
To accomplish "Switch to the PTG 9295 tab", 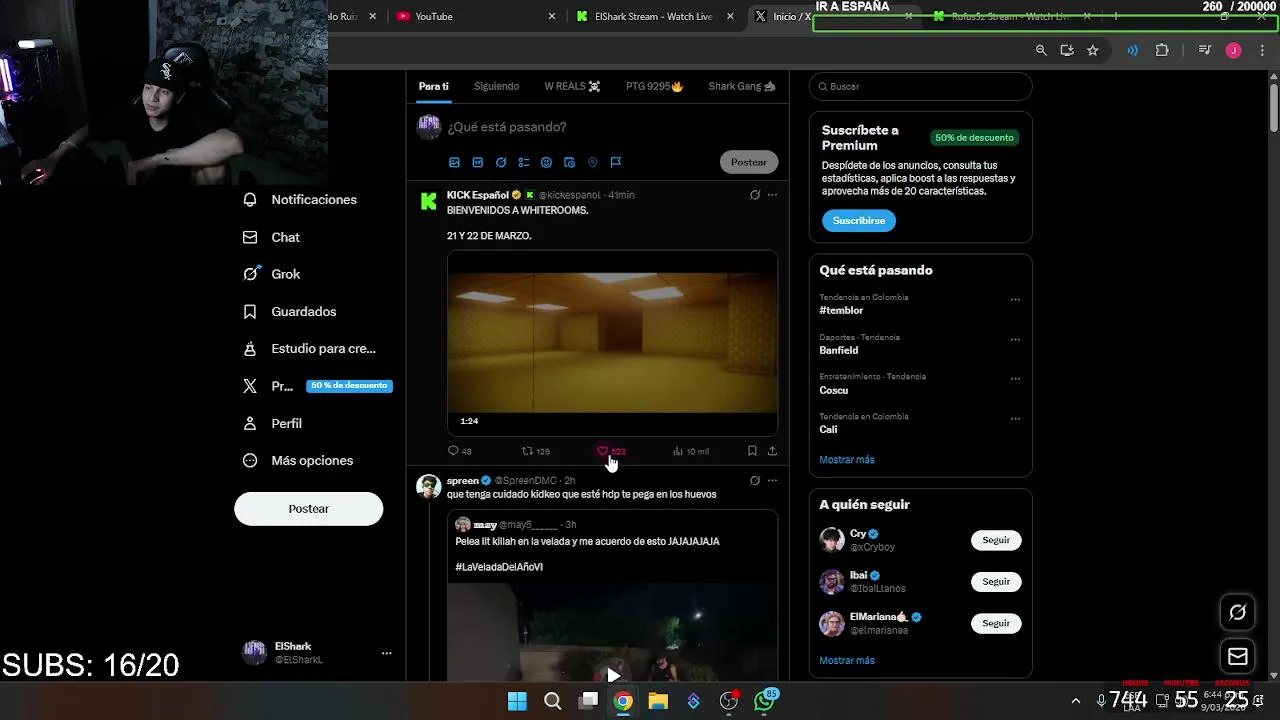I will pyautogui.click(x=655, y=86).
